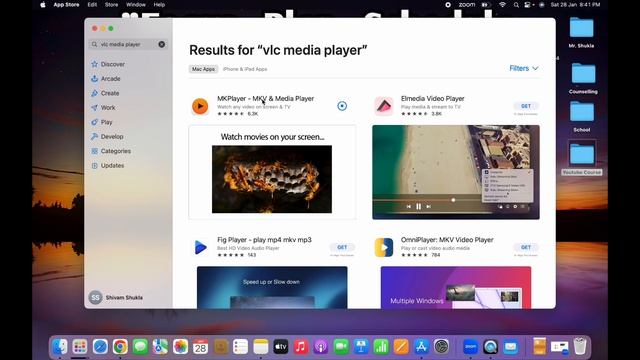Image resolution: width=640 pixels, height=360 pixels.
Task: Open the Edit menu
Action: point(92,5)
